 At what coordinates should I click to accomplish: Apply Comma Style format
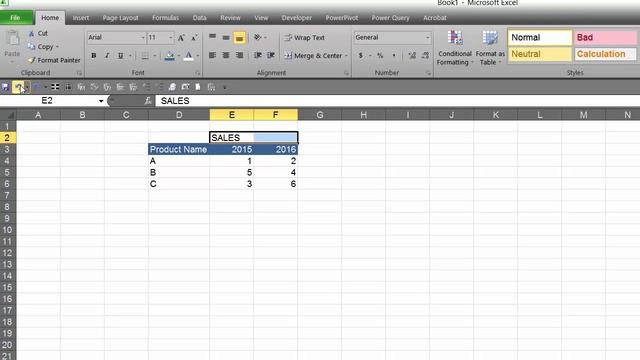tap(394, 55)
